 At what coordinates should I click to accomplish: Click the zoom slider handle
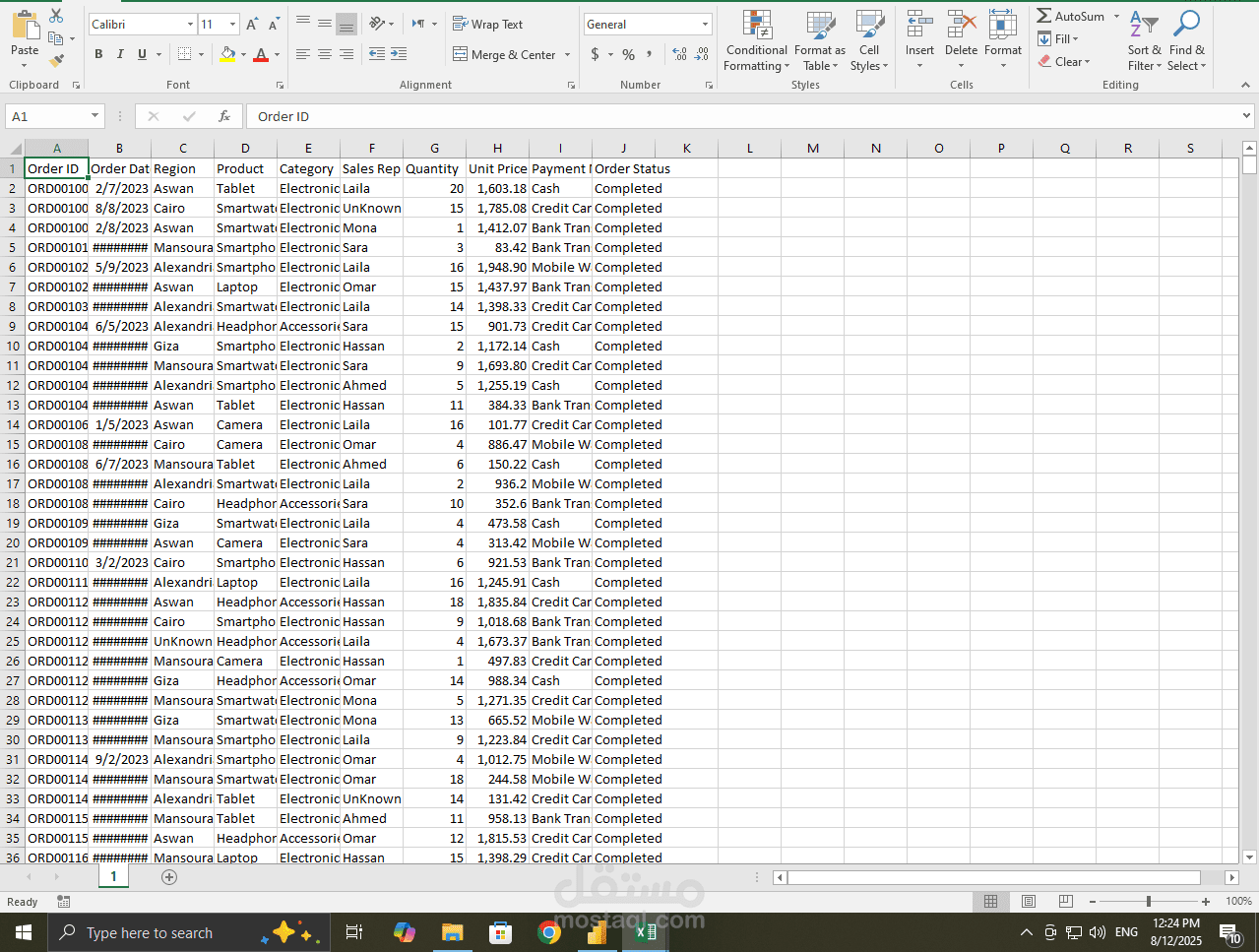click(x=1149, y=902)
